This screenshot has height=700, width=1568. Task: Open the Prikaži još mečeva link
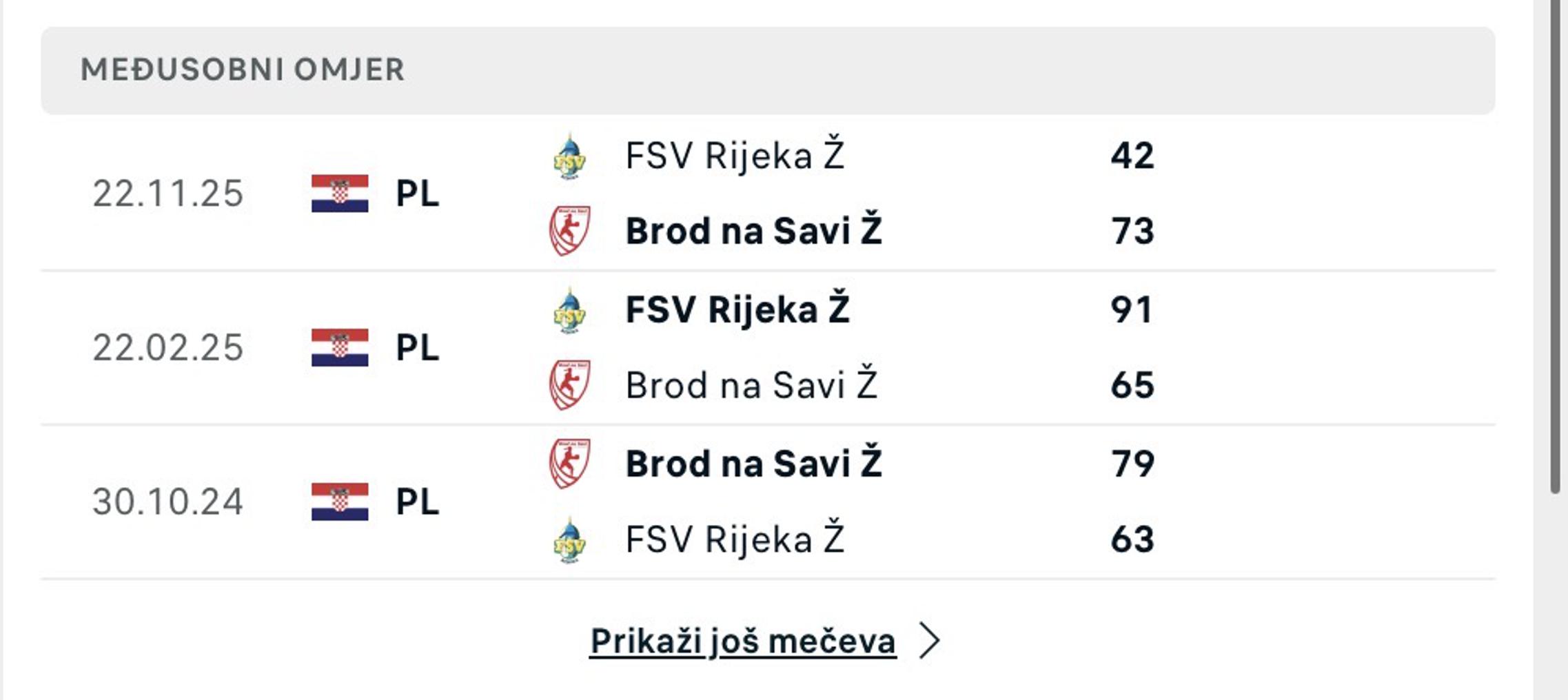pyautogui.click(x=742, y=641)
